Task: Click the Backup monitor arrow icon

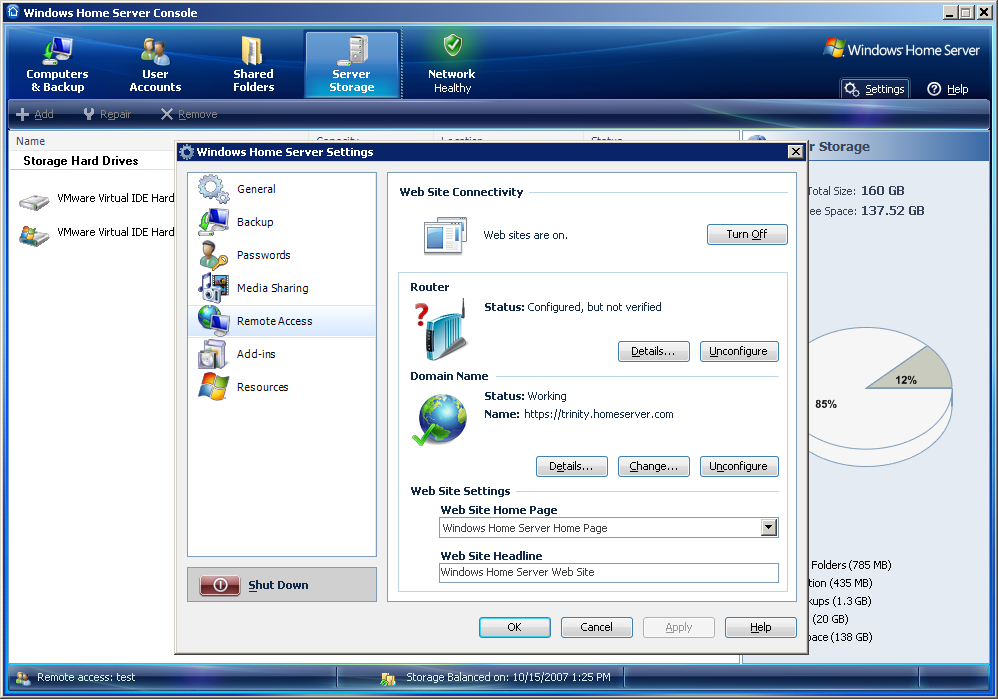Action: pos(213,222)
